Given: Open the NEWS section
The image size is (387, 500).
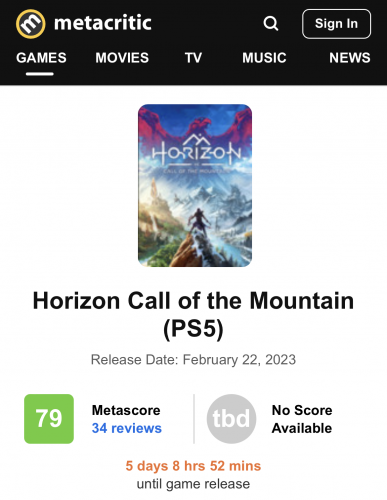Looking at the screenshot, I should (x=350, y=58).
